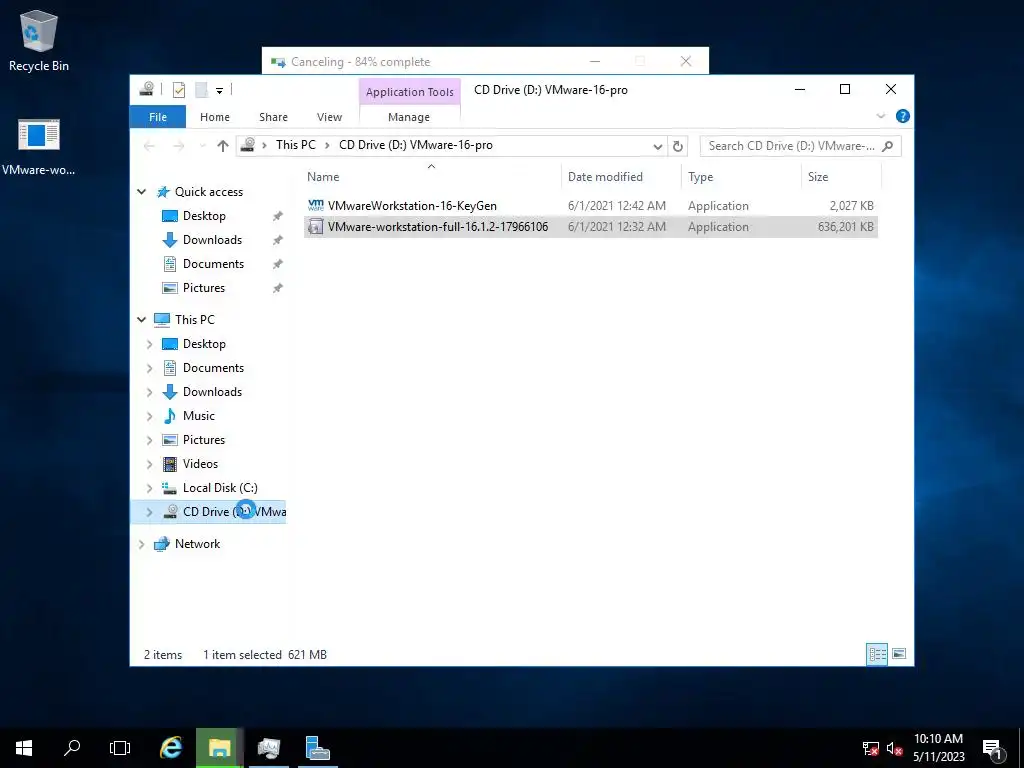This screenshot has height=768, width=1024.
Task: Go back with the Back arrow
Action: (150, 146)
